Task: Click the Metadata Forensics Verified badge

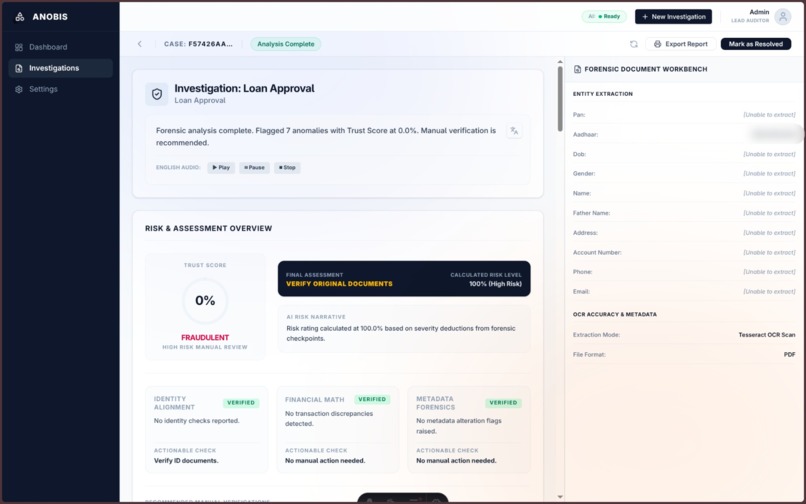Action: point(503,403)
